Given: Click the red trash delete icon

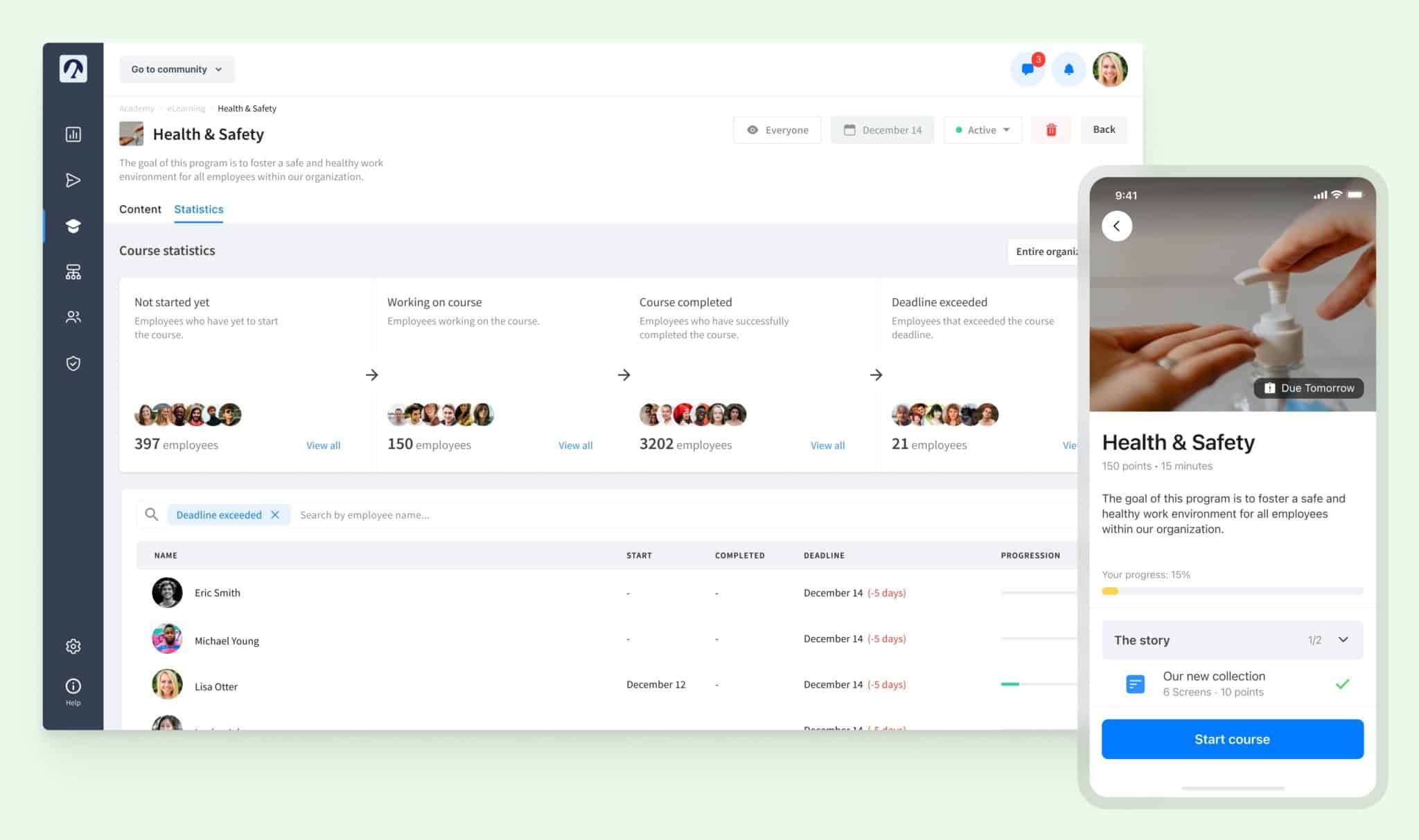Looking at the screenshot, I should point(1051,129).
